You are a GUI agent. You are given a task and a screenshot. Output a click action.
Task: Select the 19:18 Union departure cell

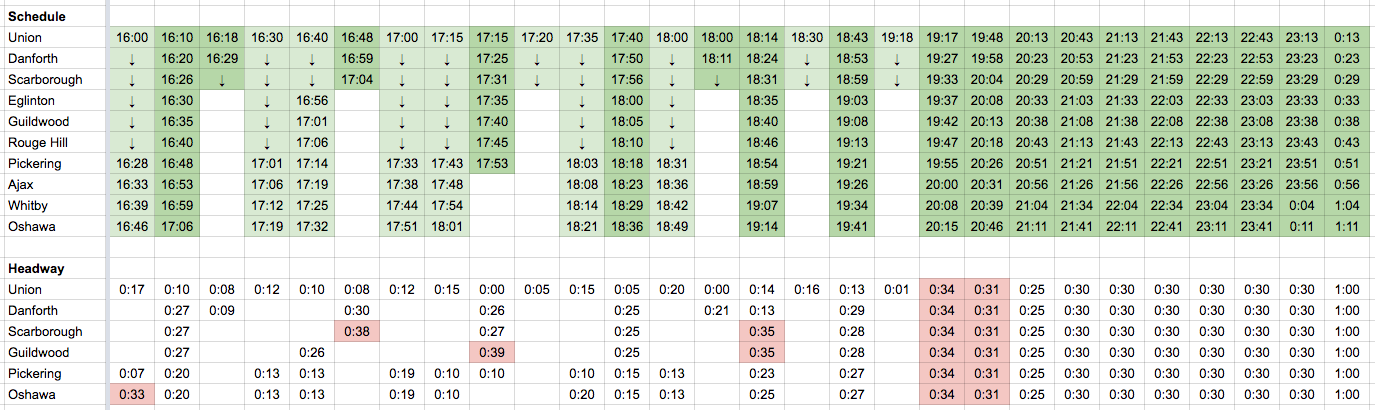pyautogui.click(x=897, y=38)
